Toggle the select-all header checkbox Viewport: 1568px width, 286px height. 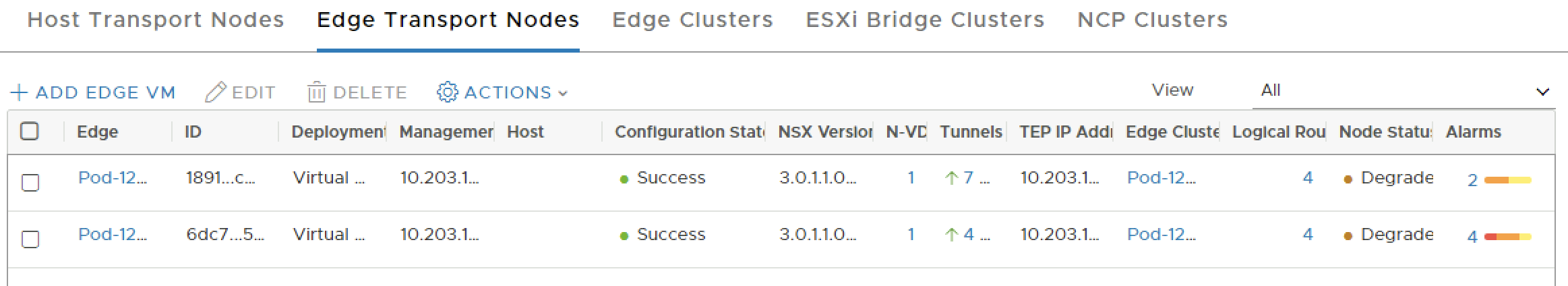[30, 131]
